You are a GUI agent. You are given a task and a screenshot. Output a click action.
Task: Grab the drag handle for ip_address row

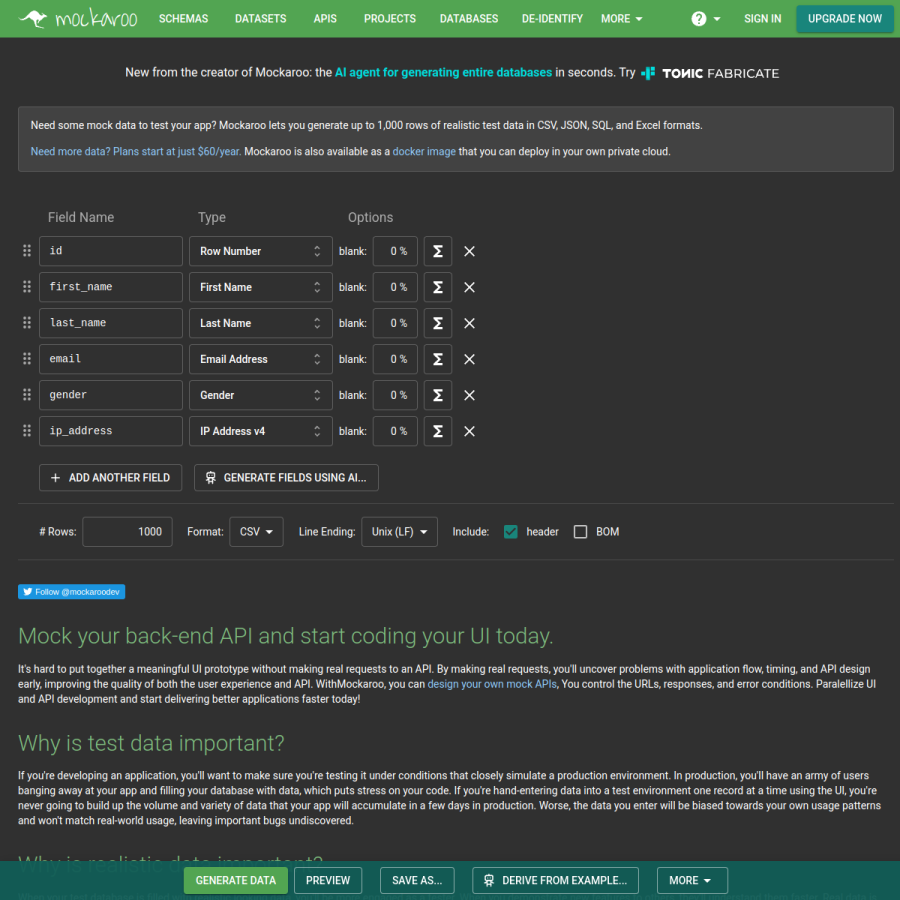pos(26,431)
